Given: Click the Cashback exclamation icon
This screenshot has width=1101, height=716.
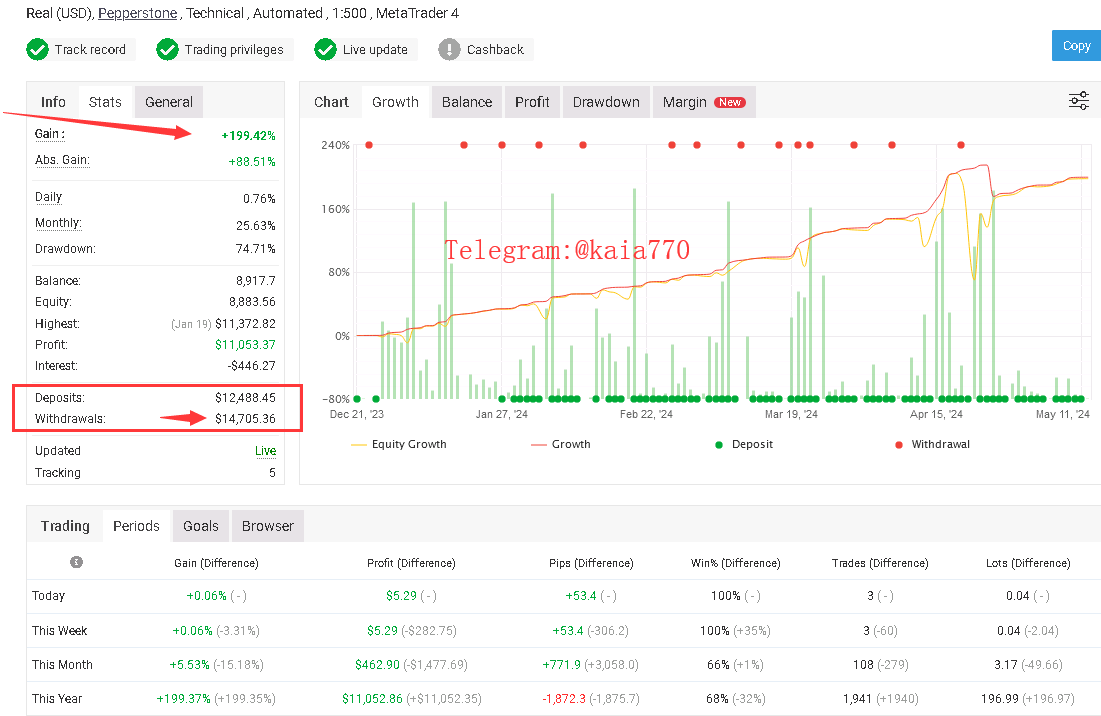Looking at the screenshot, I should pos(449,50).
